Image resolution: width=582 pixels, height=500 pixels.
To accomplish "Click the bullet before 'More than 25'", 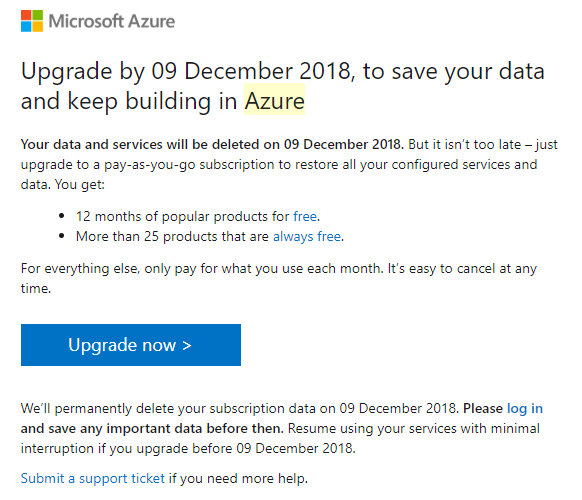I will (x=62, y=236).
